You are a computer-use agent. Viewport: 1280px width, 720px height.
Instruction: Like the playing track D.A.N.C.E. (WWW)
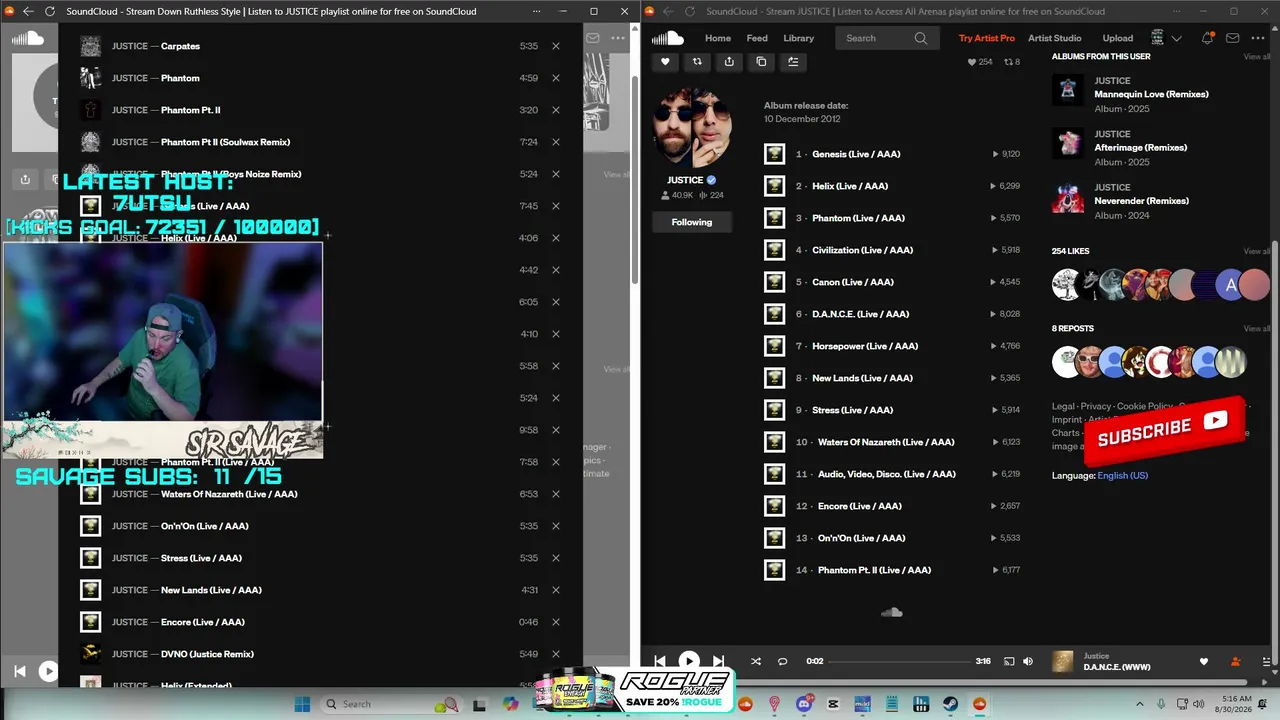(x=1204, y=661)
